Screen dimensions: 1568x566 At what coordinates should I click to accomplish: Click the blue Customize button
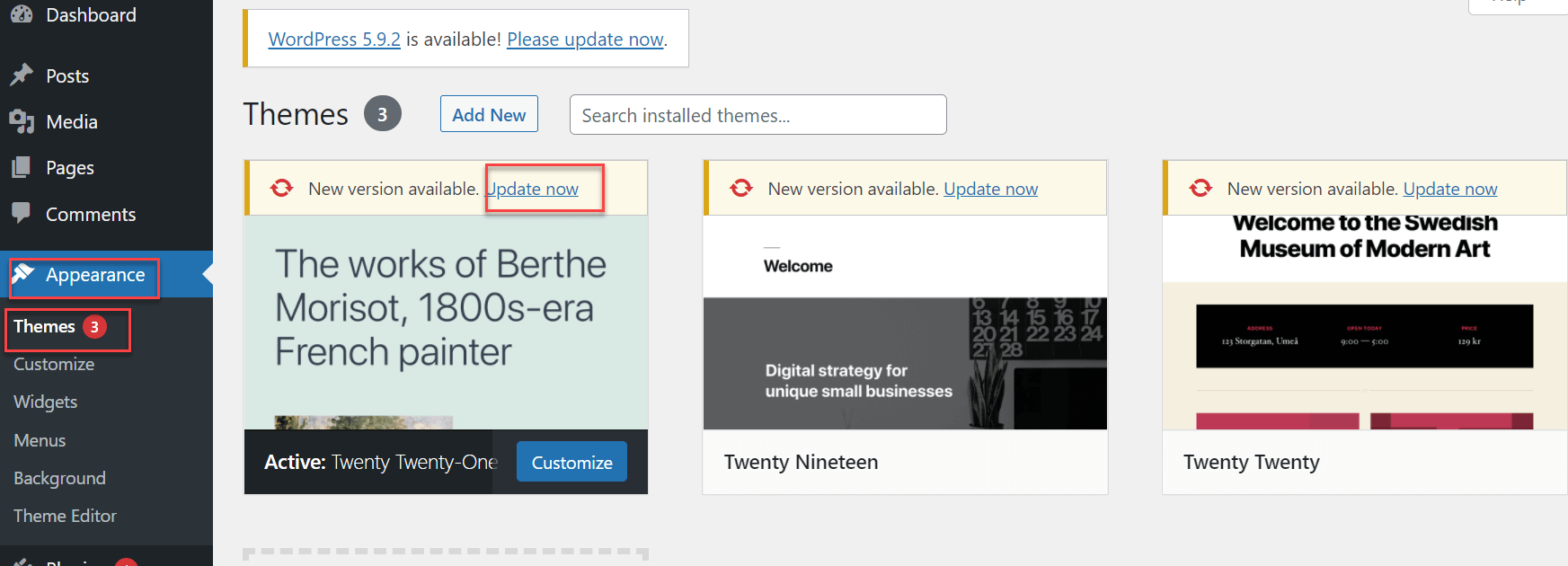coord(571,462)
